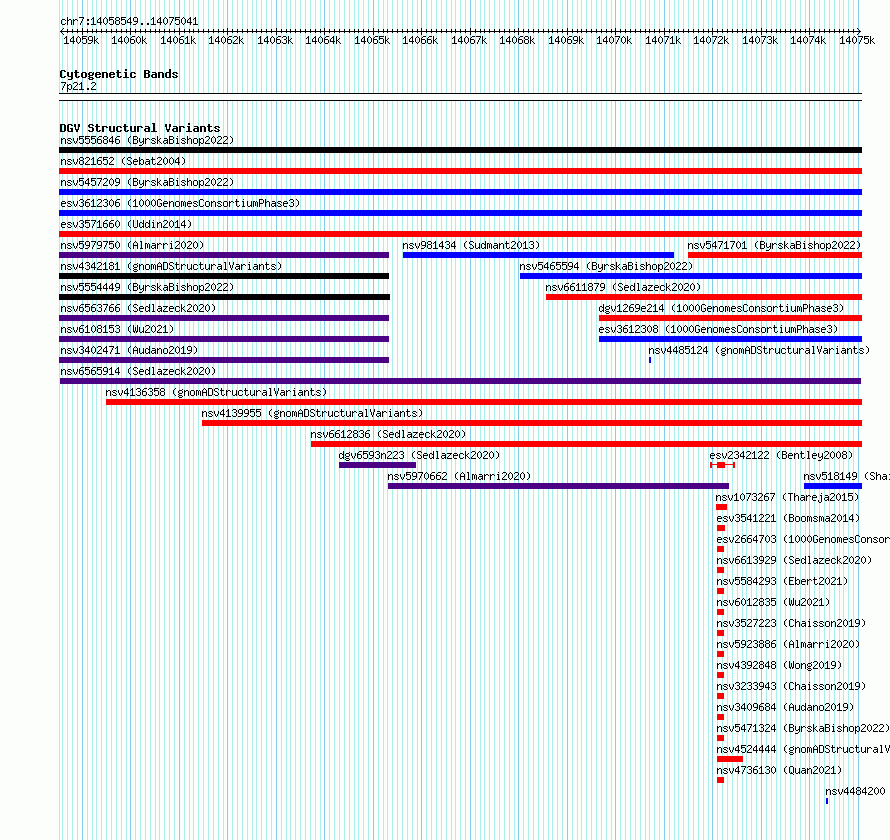The height and width of the screenshot is (840, 890).
Task: Open nsv6563766 (Sedlazeck2020) variant
Action: (x=138, y=308)
